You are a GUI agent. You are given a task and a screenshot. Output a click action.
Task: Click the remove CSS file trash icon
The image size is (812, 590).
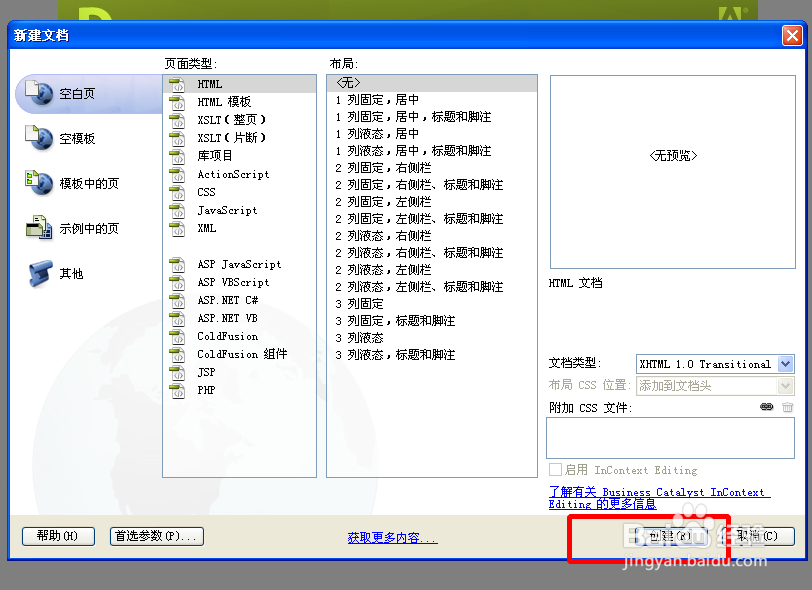pyautogui.click(x=788, y=407)
